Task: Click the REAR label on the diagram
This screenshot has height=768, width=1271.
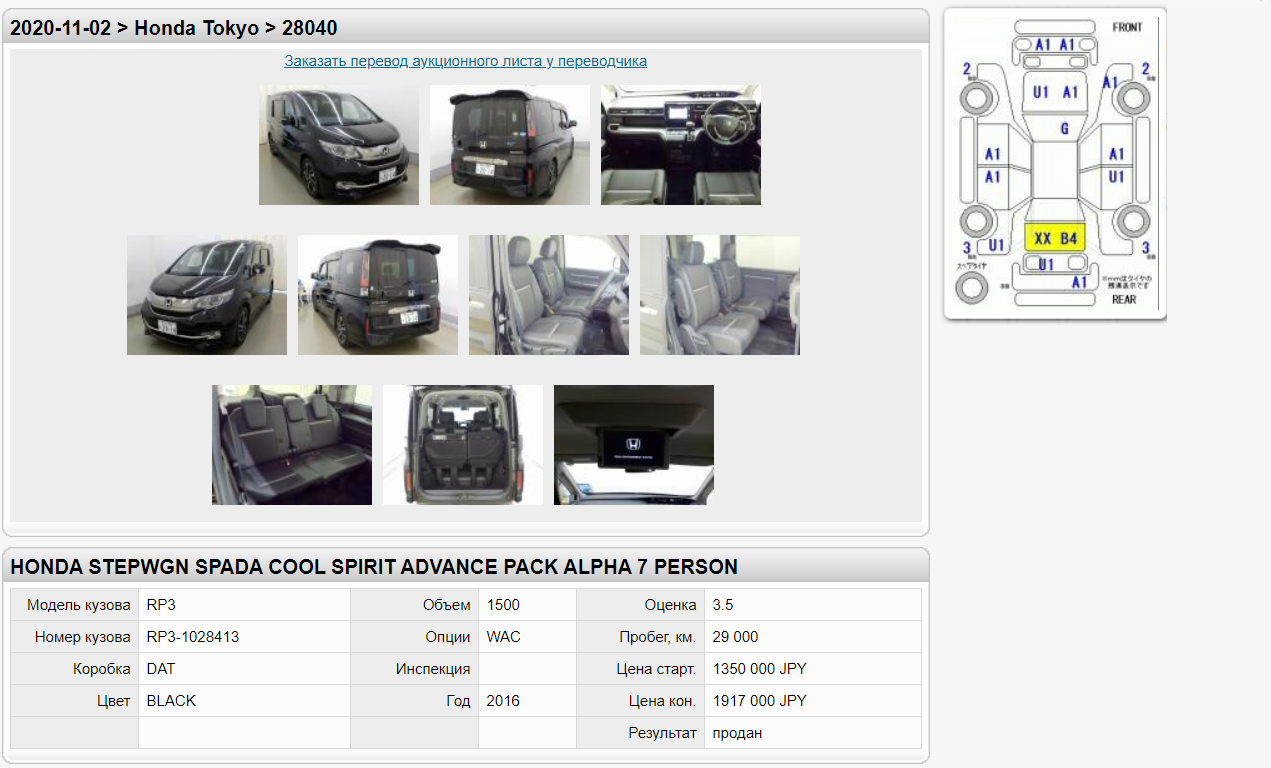Action: tap(1124, 299)
